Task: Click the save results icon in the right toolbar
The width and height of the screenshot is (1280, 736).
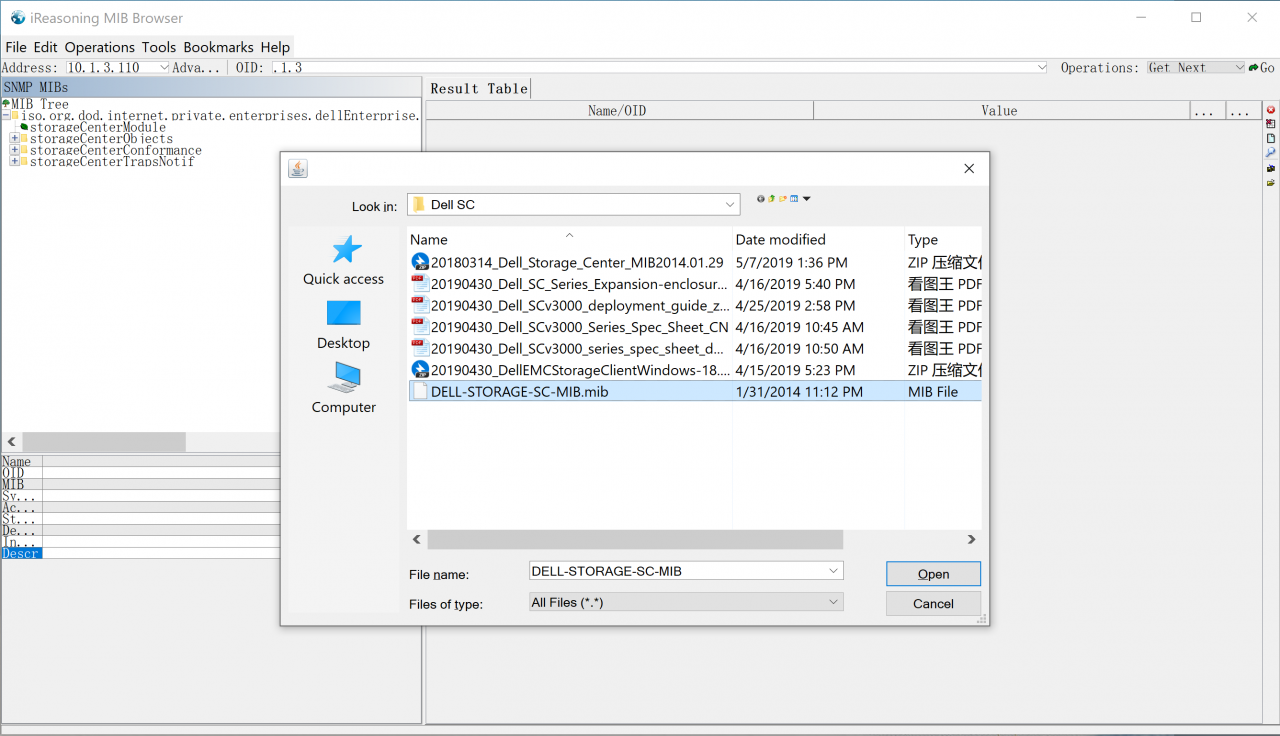Action: pos(1271,168)
